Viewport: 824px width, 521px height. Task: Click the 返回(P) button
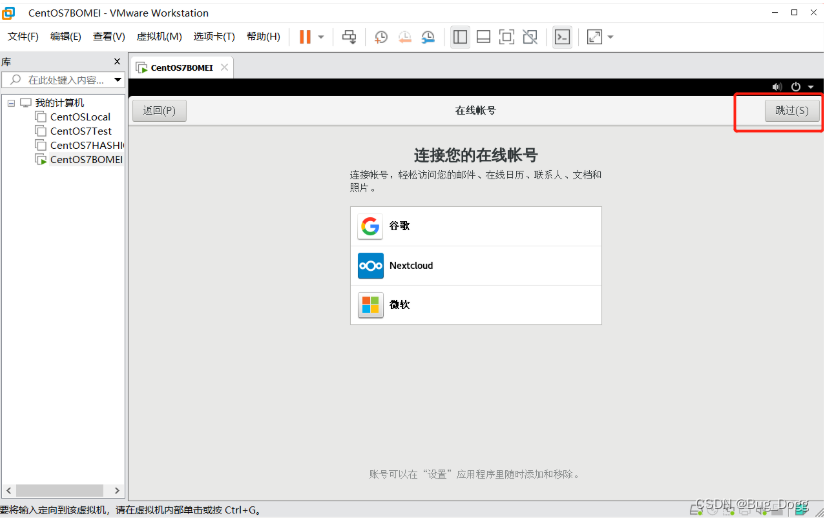click(159, 110)
